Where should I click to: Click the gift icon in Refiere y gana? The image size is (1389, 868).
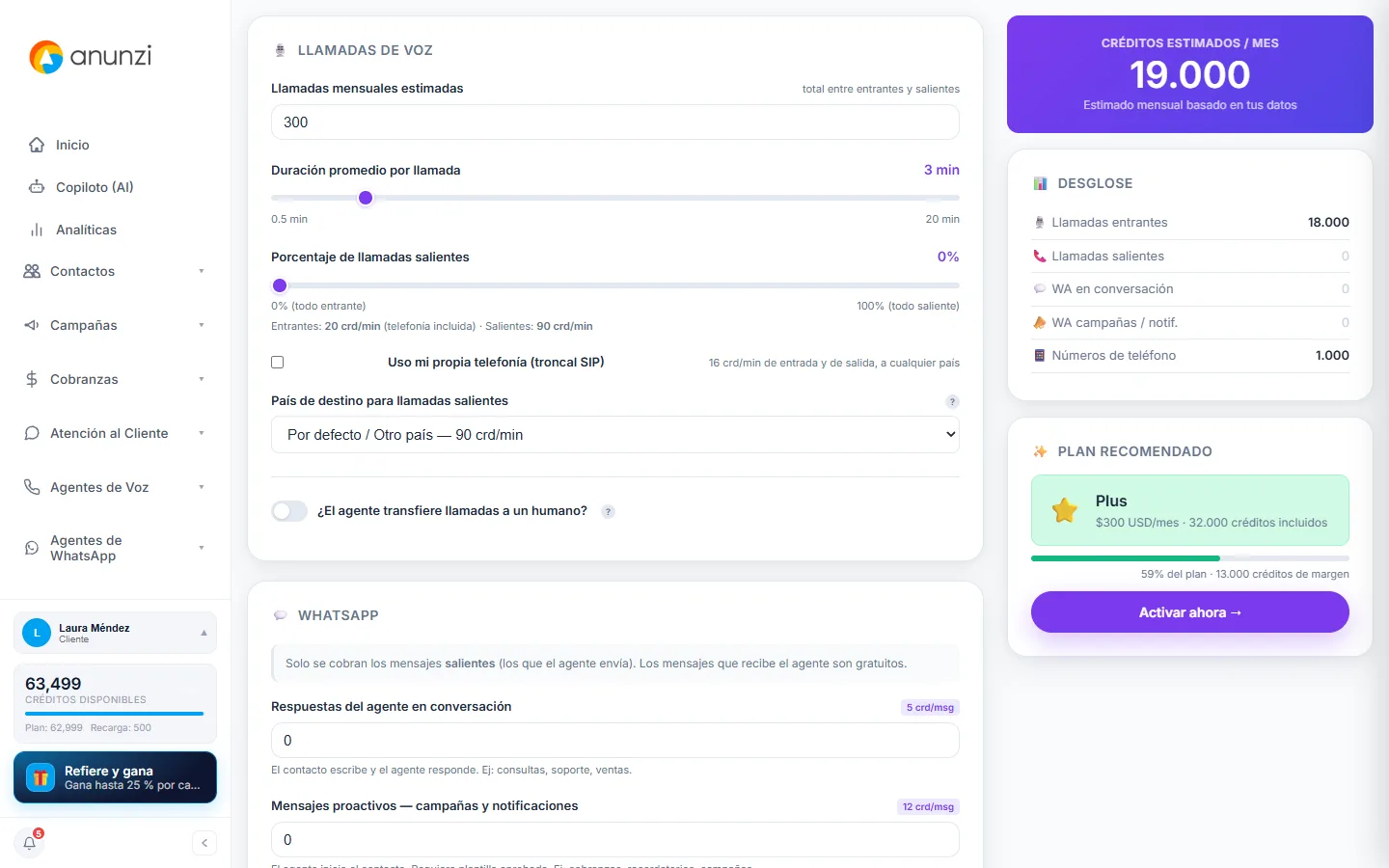tap(41, 777)
